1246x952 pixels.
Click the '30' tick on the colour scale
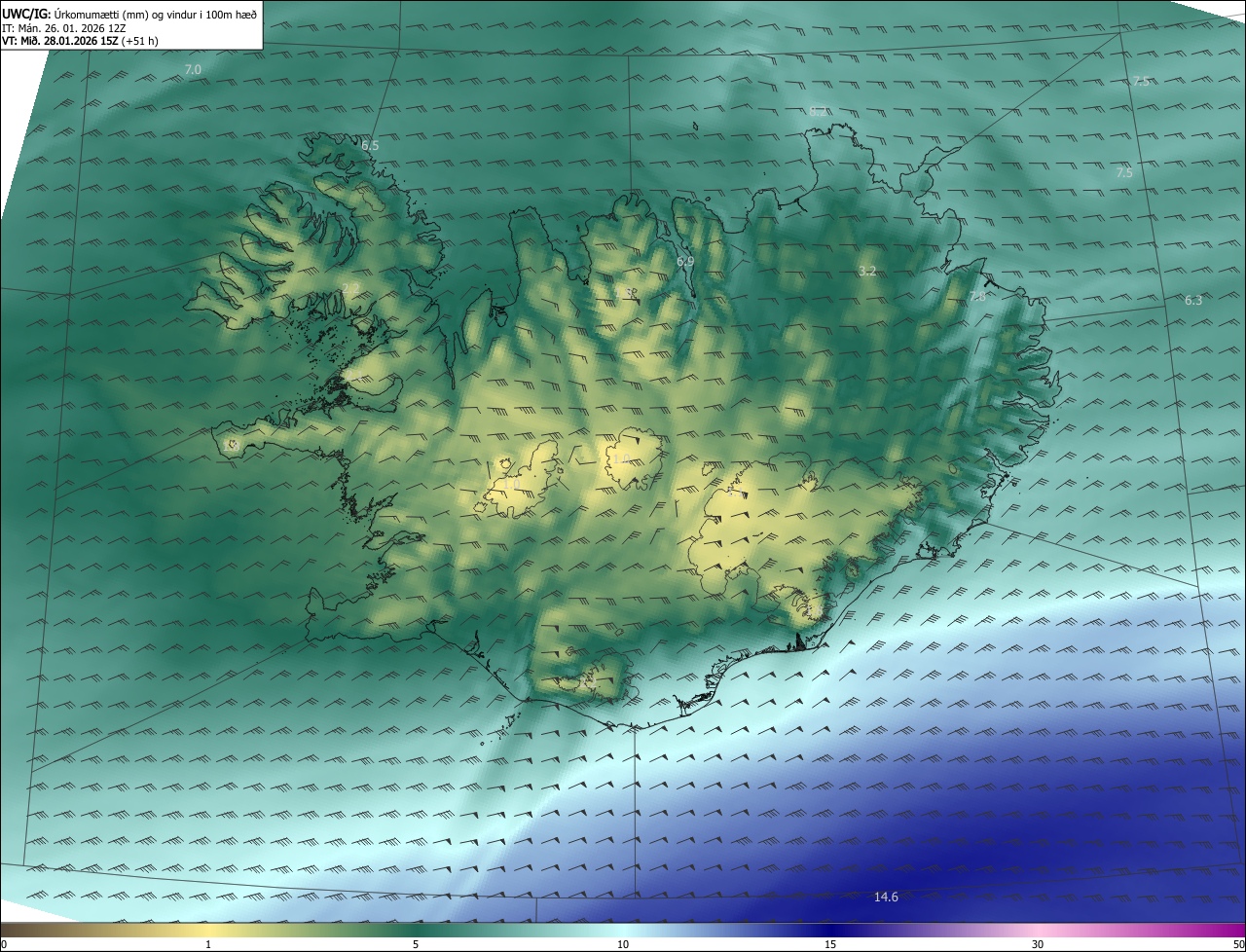[x=1038, y=944]
